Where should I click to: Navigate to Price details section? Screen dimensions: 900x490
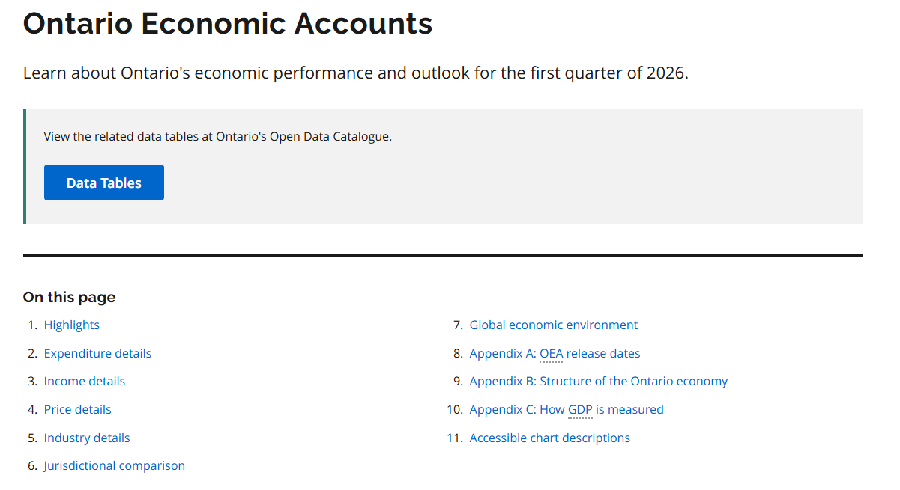click(77, 410)
